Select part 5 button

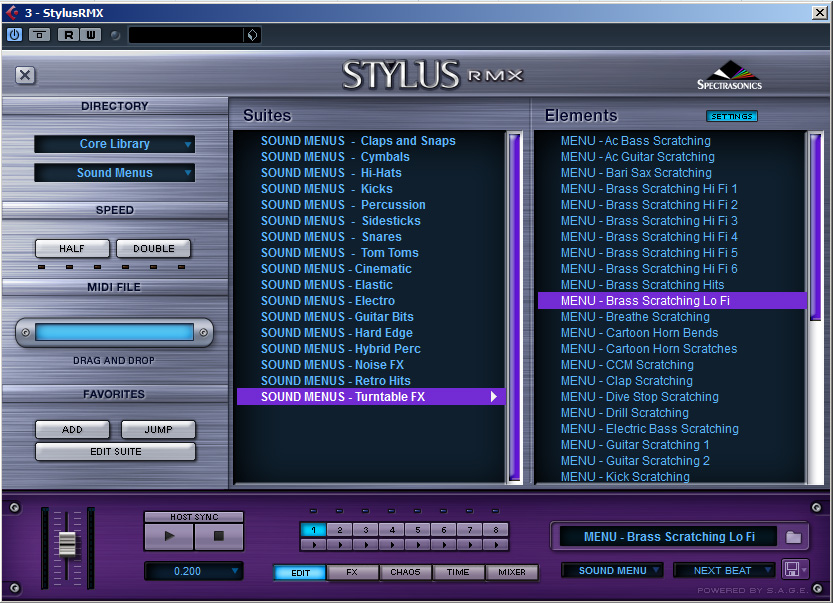[418, 530]
